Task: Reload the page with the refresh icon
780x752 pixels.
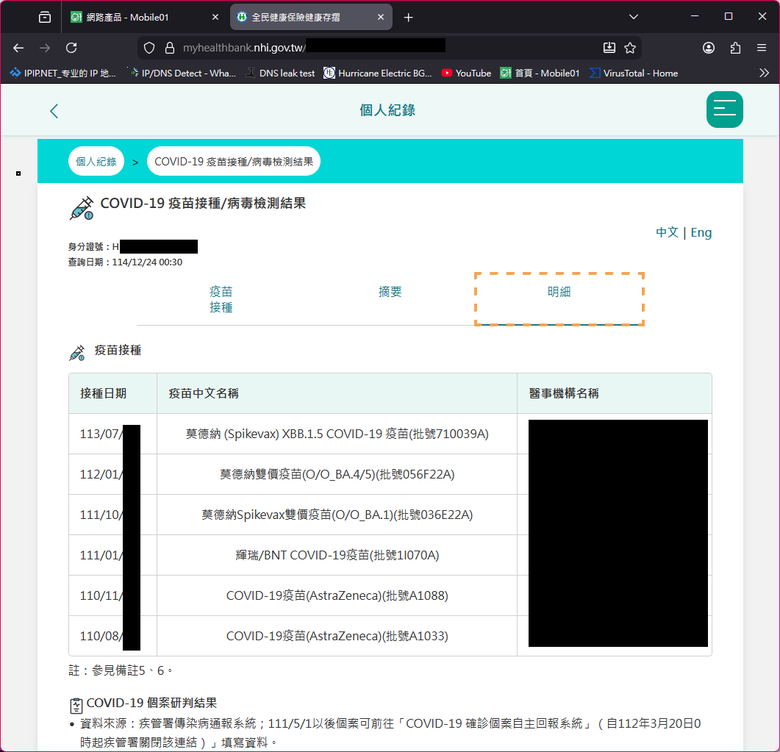Action: [x=71, y=48]
